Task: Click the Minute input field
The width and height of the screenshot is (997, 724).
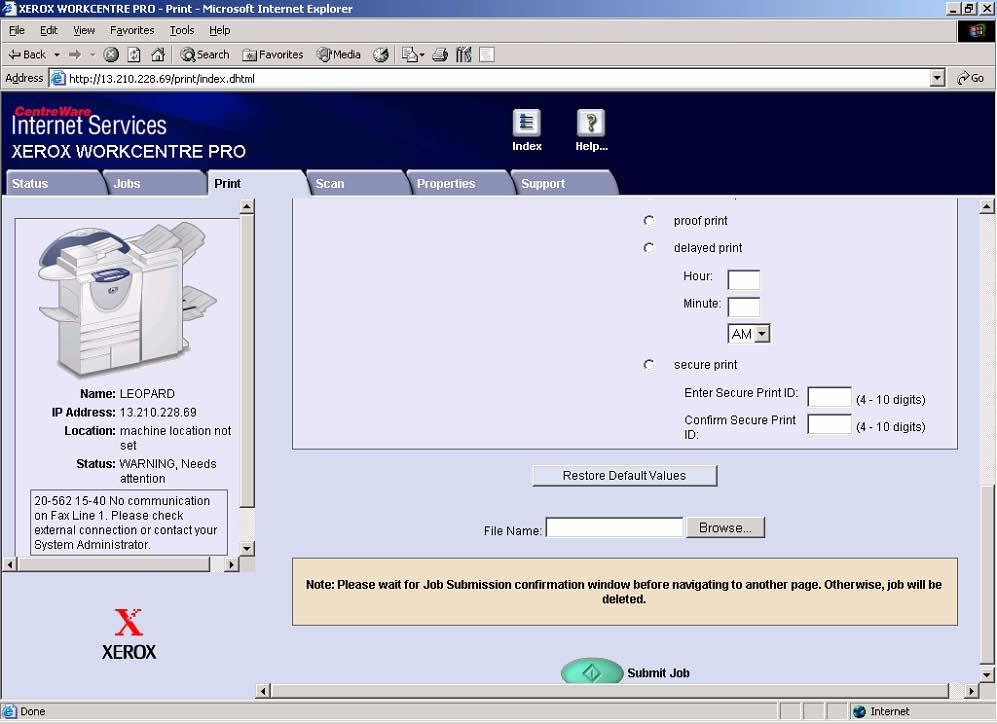Action: click(x=743, y=307)
